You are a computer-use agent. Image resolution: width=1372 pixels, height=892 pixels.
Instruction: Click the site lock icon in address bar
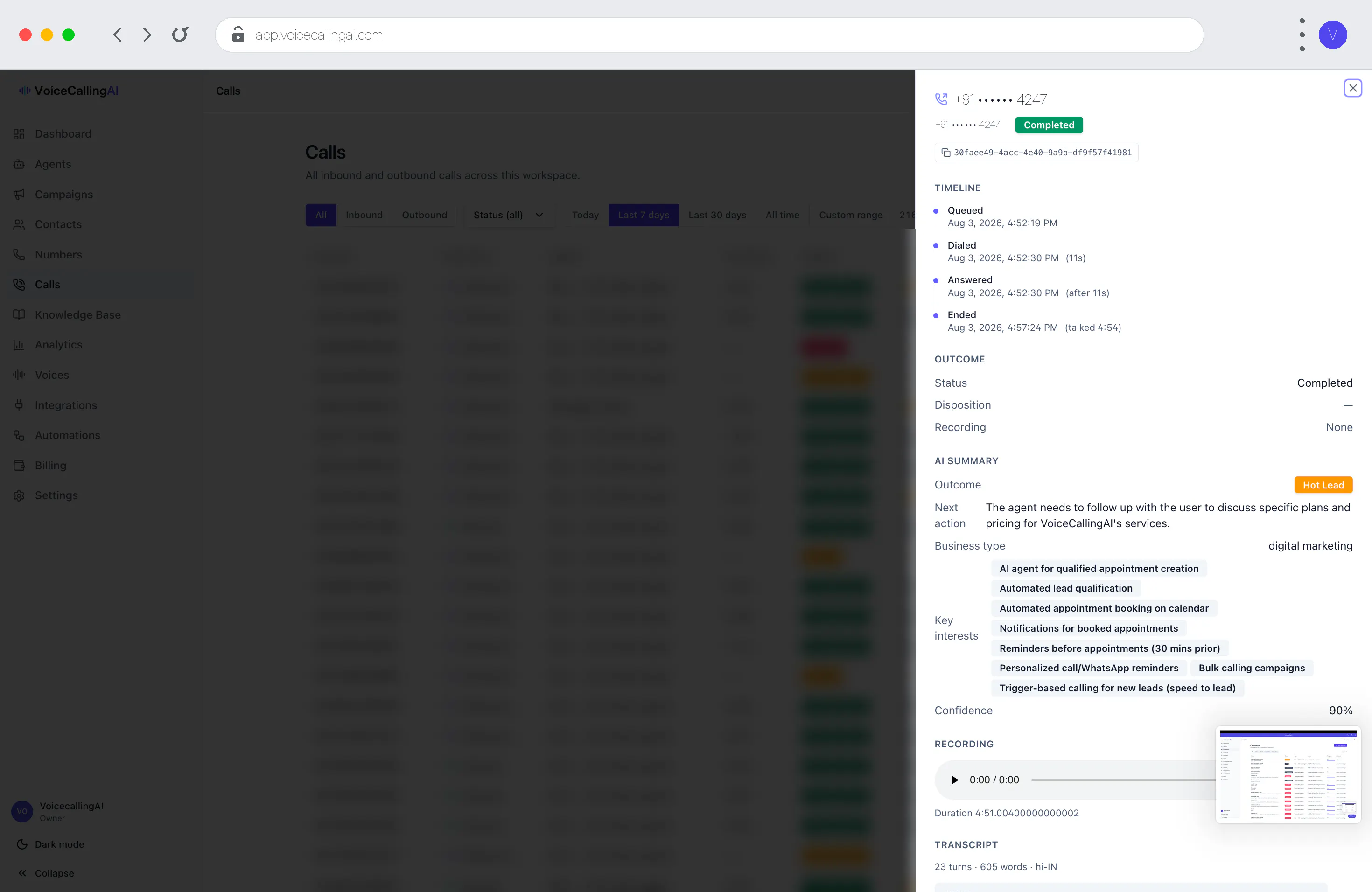(x=238, y=35)
